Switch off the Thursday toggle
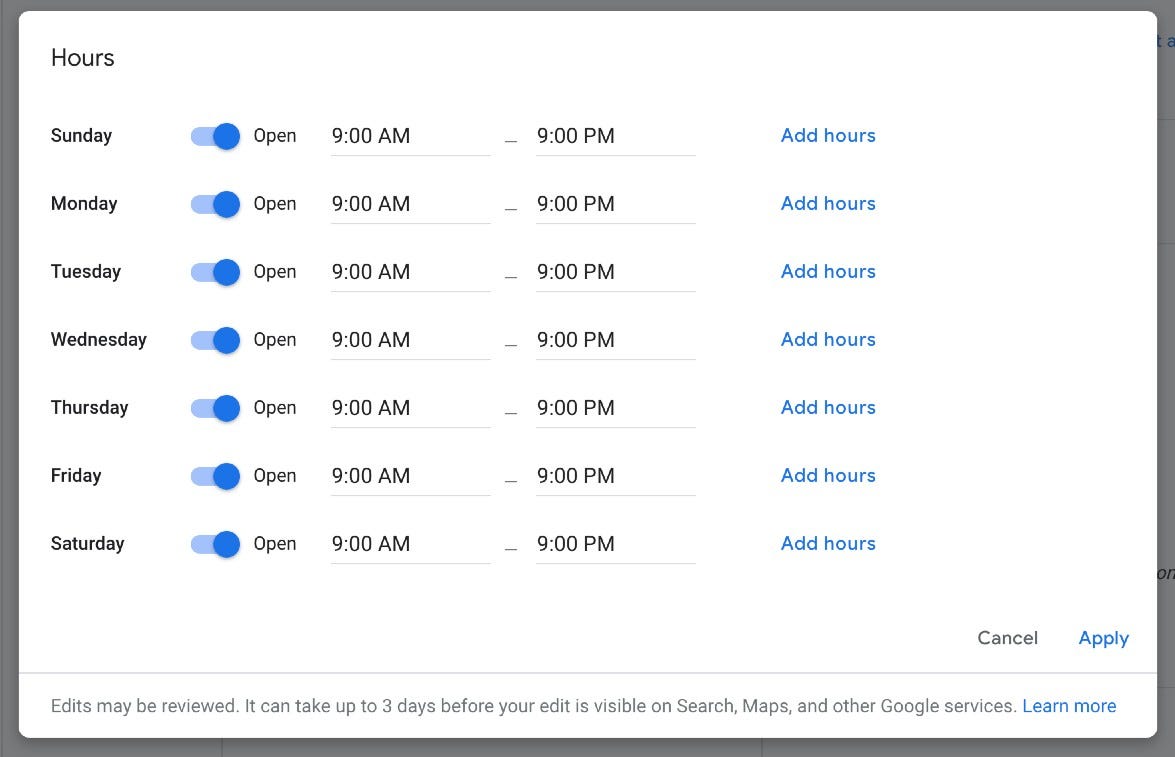This screenshot has width=1175, height=757. coord(216,408)
